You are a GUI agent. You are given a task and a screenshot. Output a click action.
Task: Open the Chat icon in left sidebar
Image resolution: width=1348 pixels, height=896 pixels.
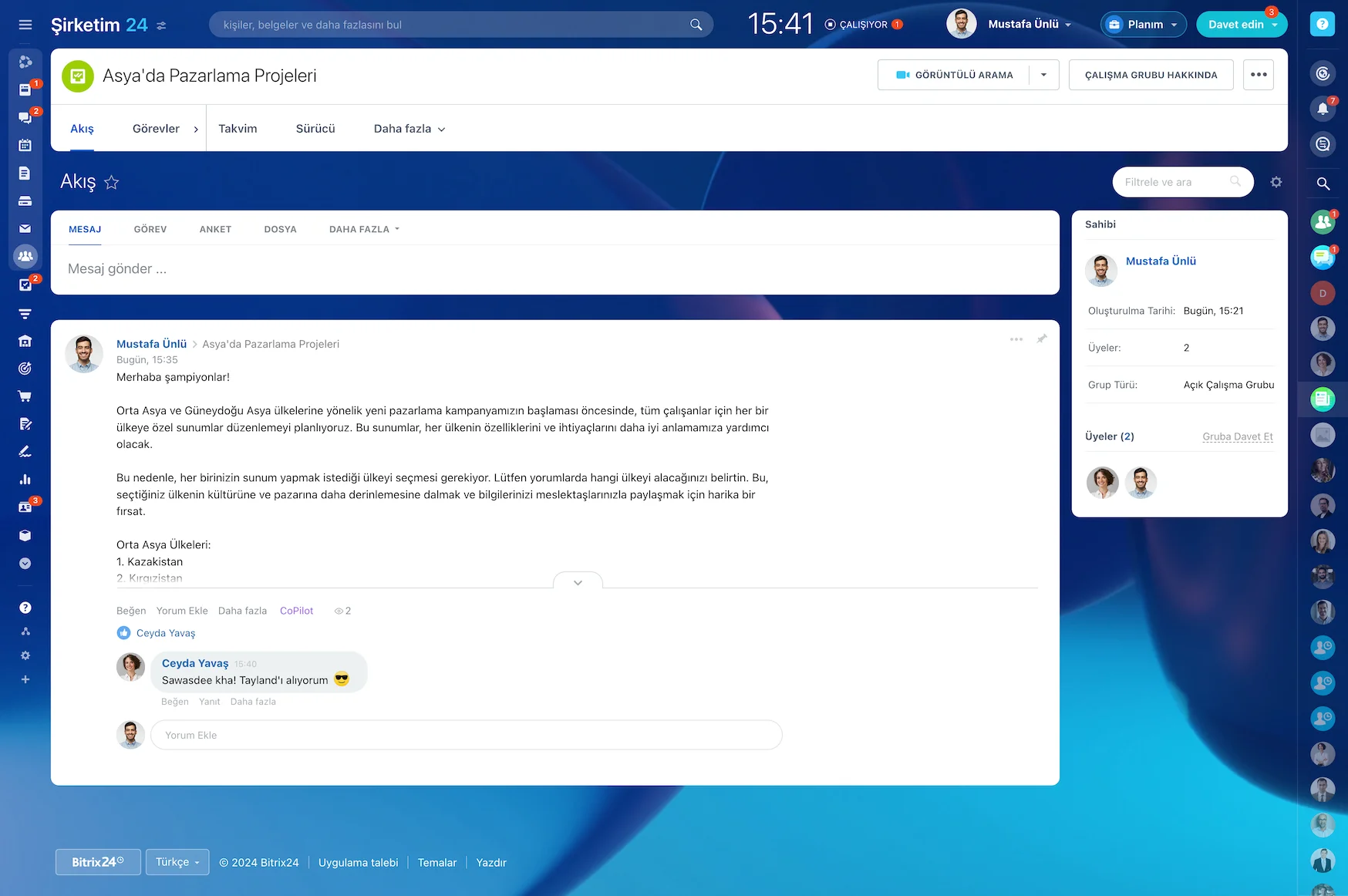tap(25, 117)
